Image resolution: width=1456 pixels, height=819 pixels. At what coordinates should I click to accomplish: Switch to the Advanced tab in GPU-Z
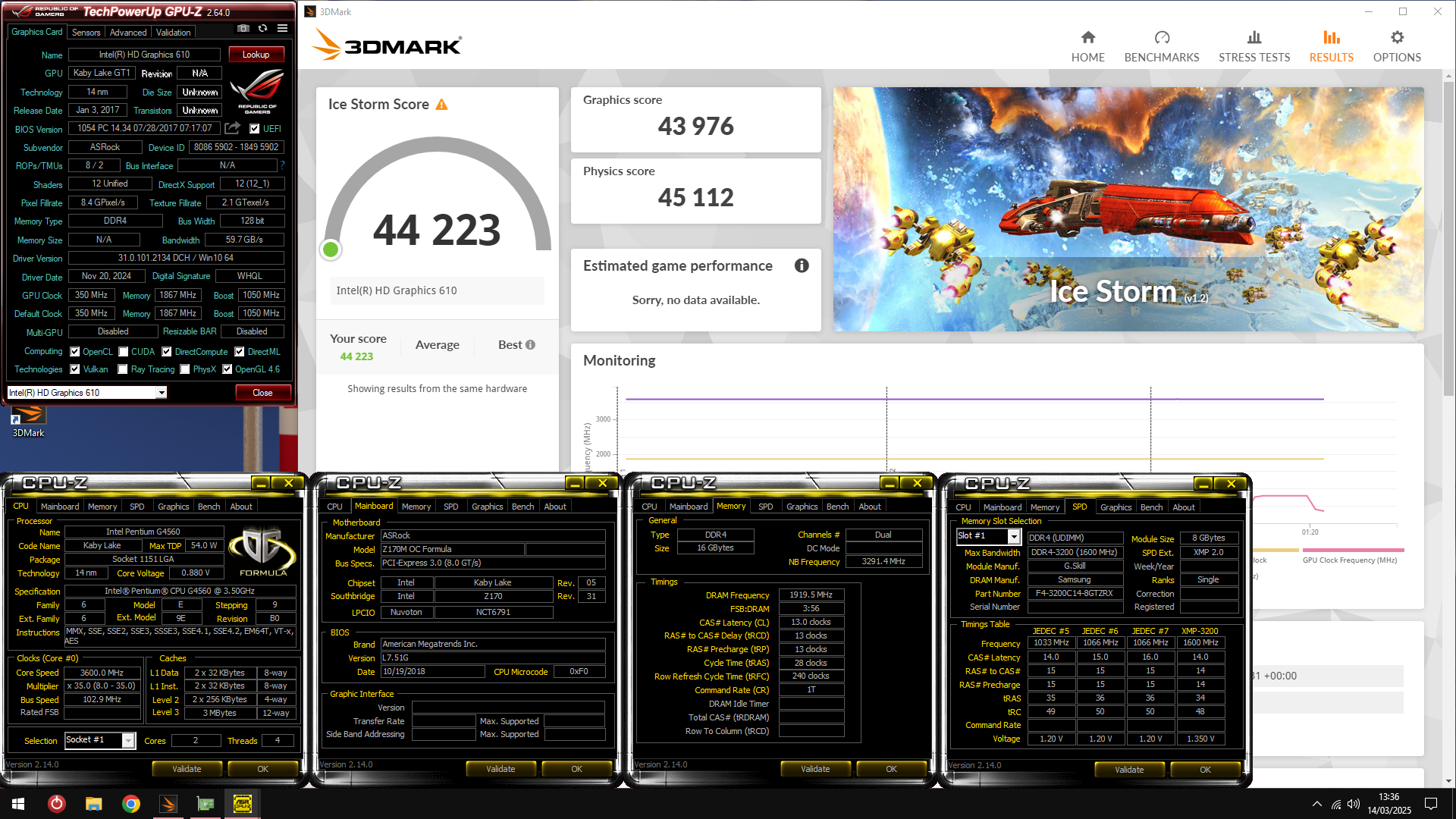click(x=128, y=33)
